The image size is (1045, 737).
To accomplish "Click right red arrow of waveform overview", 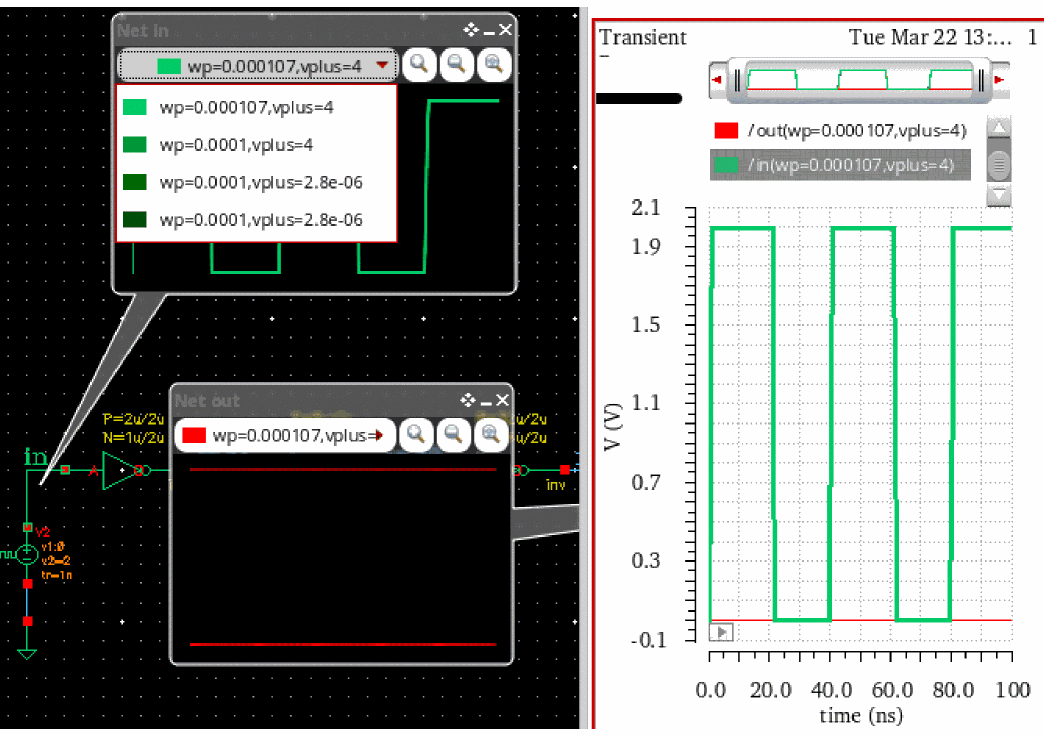I will tap(999, 80).
